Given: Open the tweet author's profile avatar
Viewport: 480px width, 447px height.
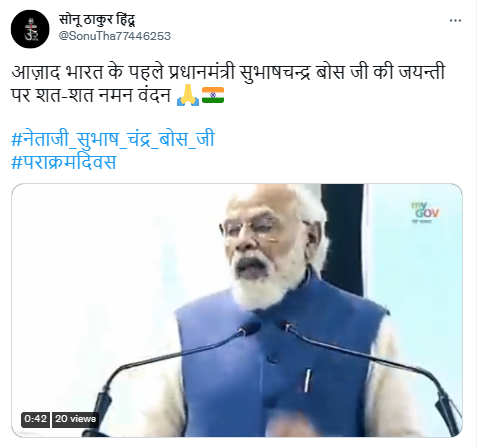Looking at the screenshot, I should (x=30, y=29).
